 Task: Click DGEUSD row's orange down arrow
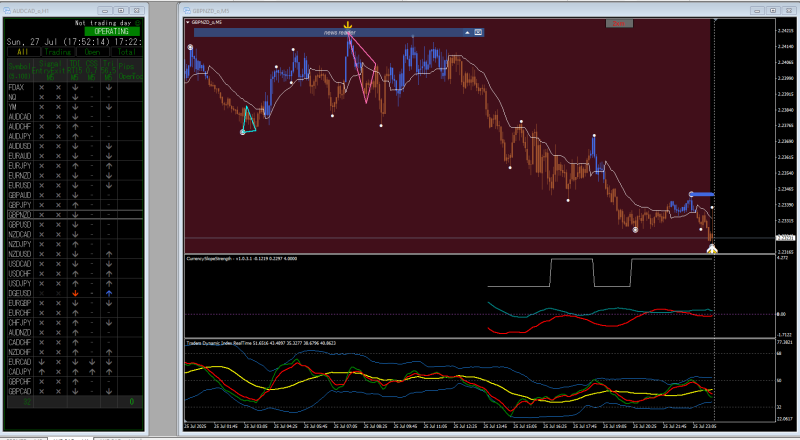(75, 293)
